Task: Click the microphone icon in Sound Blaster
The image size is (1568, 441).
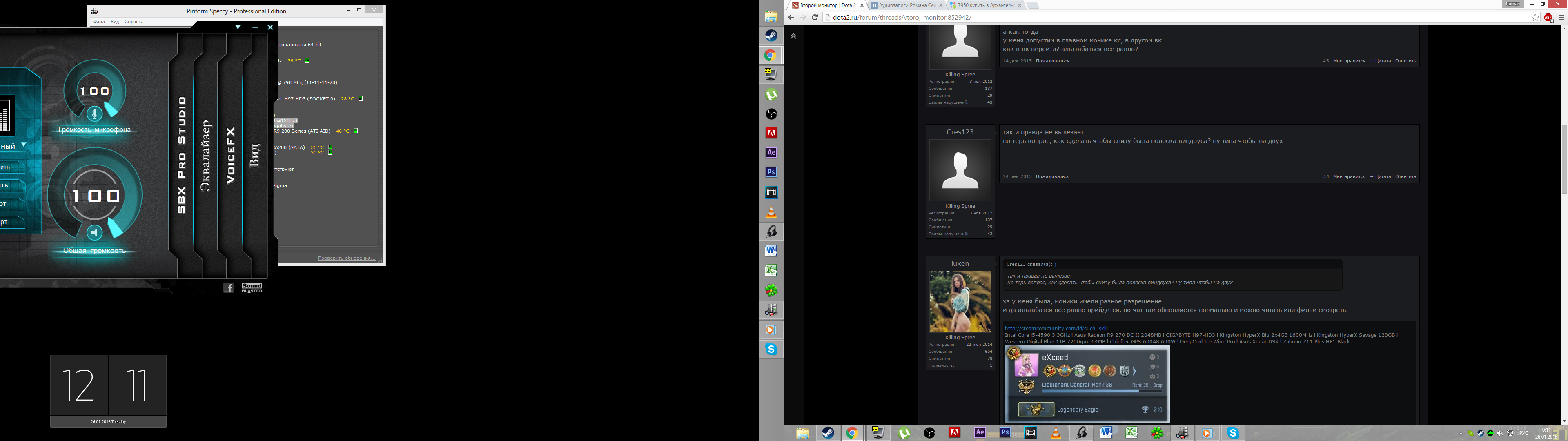Action: pos(94,113)
